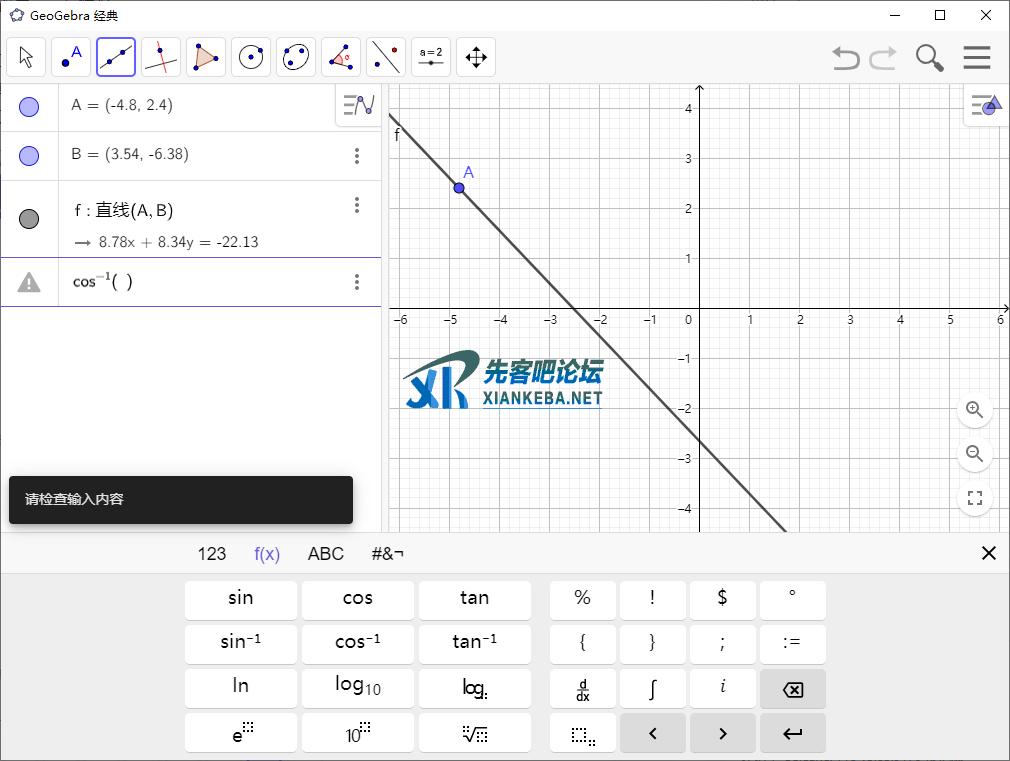Screen dimensions: 1010x761
Task: Click the cos⁻¹ input field
Action: [x=200, y=282]
